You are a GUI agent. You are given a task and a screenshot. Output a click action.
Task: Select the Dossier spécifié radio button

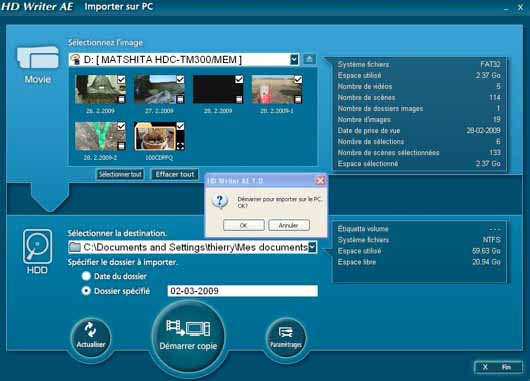tap(86, 291)
